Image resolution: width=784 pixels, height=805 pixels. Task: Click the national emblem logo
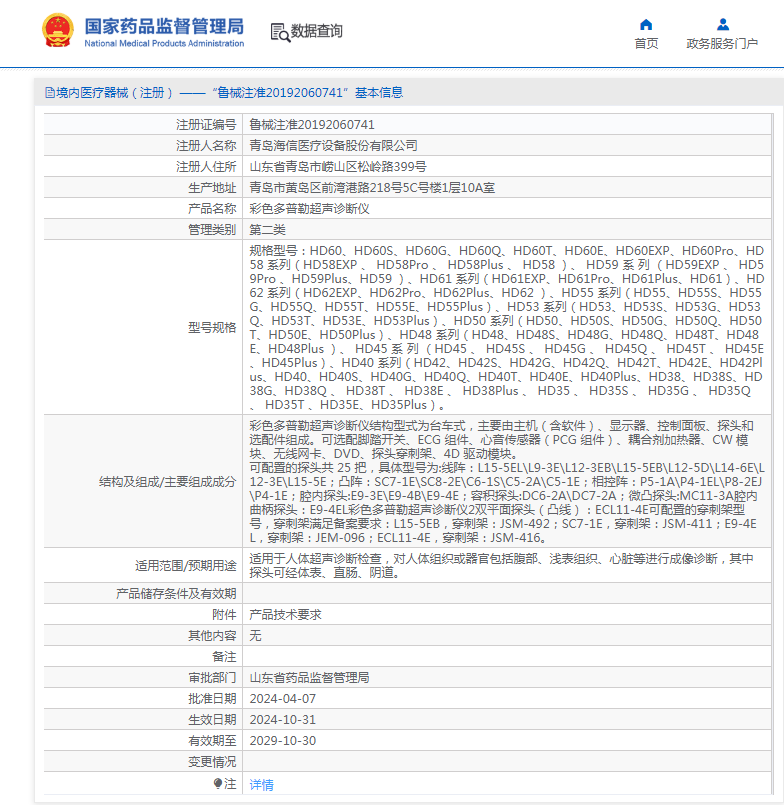tap(58, 30)
